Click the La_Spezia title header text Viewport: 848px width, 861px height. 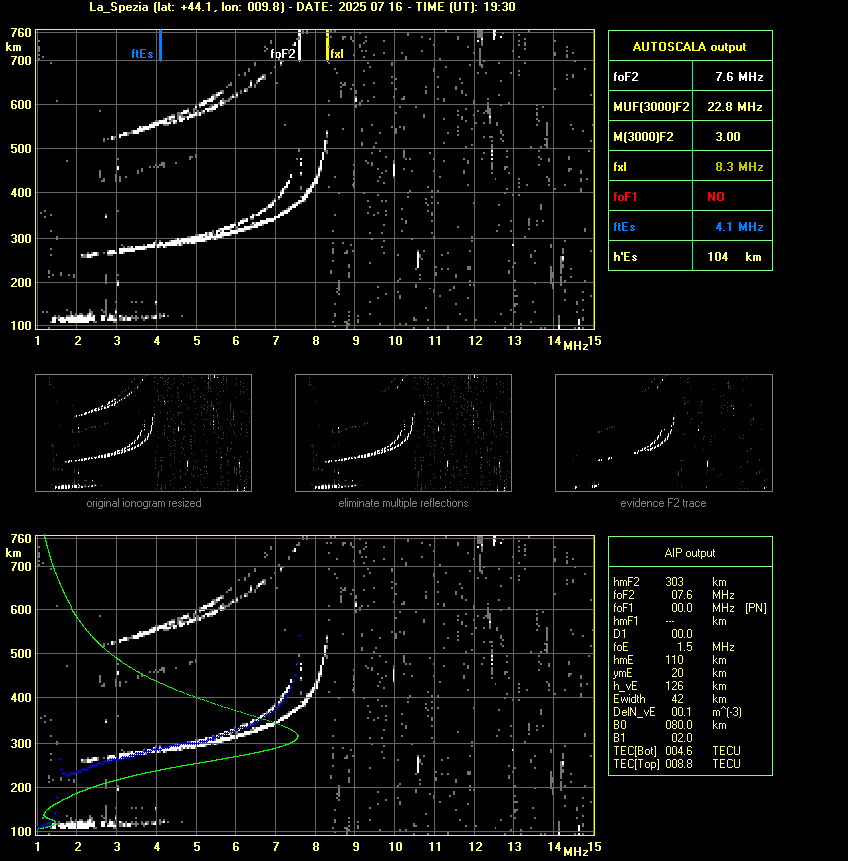coord(302,7)
